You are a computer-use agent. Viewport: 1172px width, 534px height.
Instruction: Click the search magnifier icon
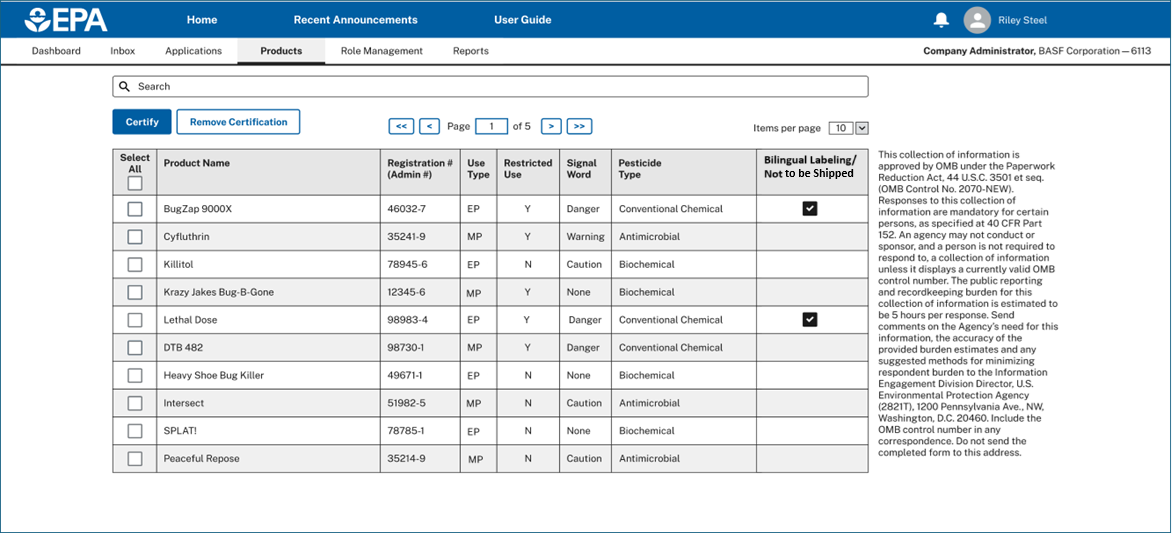[125, 87]
